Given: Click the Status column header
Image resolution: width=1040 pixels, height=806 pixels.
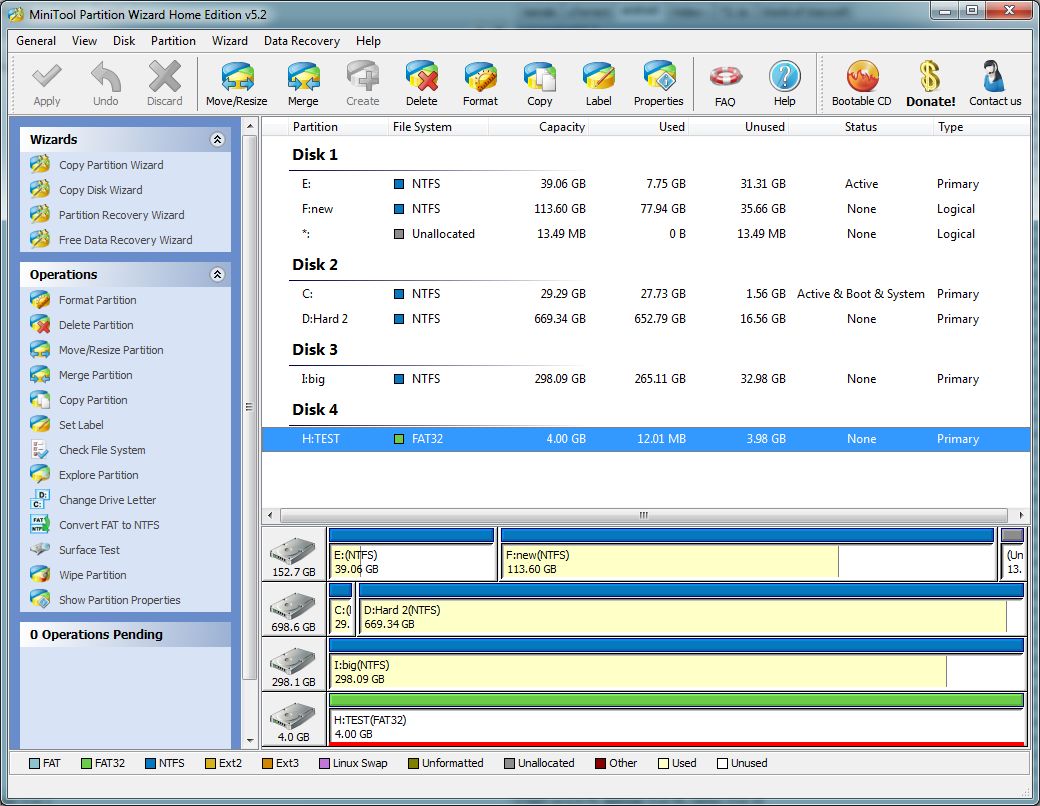Looking at the screenshot, I should 861,127.
